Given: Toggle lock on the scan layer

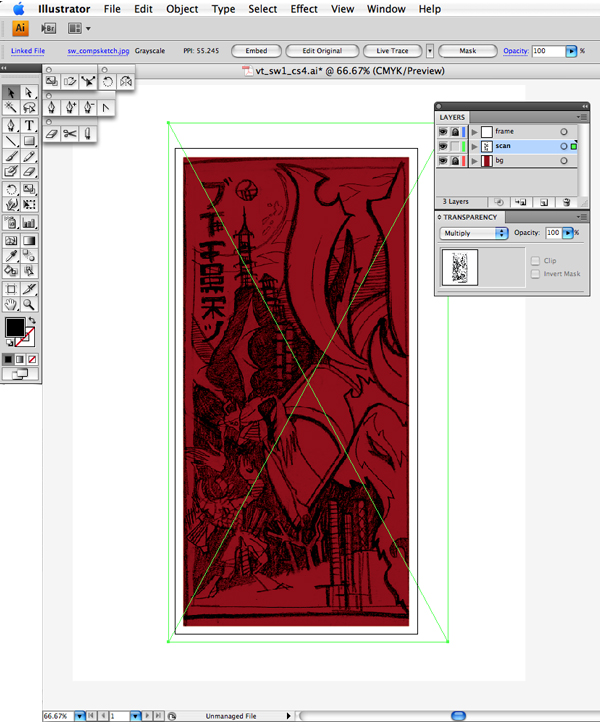Looking at the screenshot, I should pos(455,146).
